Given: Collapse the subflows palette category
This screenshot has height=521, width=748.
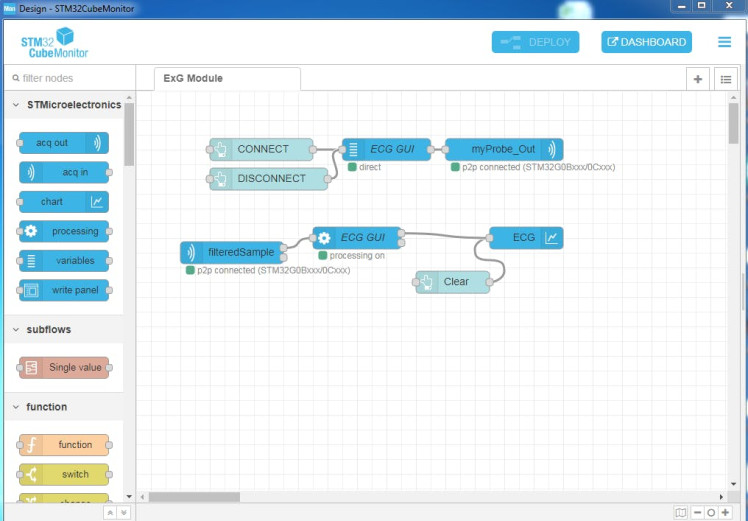Looking at the screenshot, I should click(x=16, y=330).
